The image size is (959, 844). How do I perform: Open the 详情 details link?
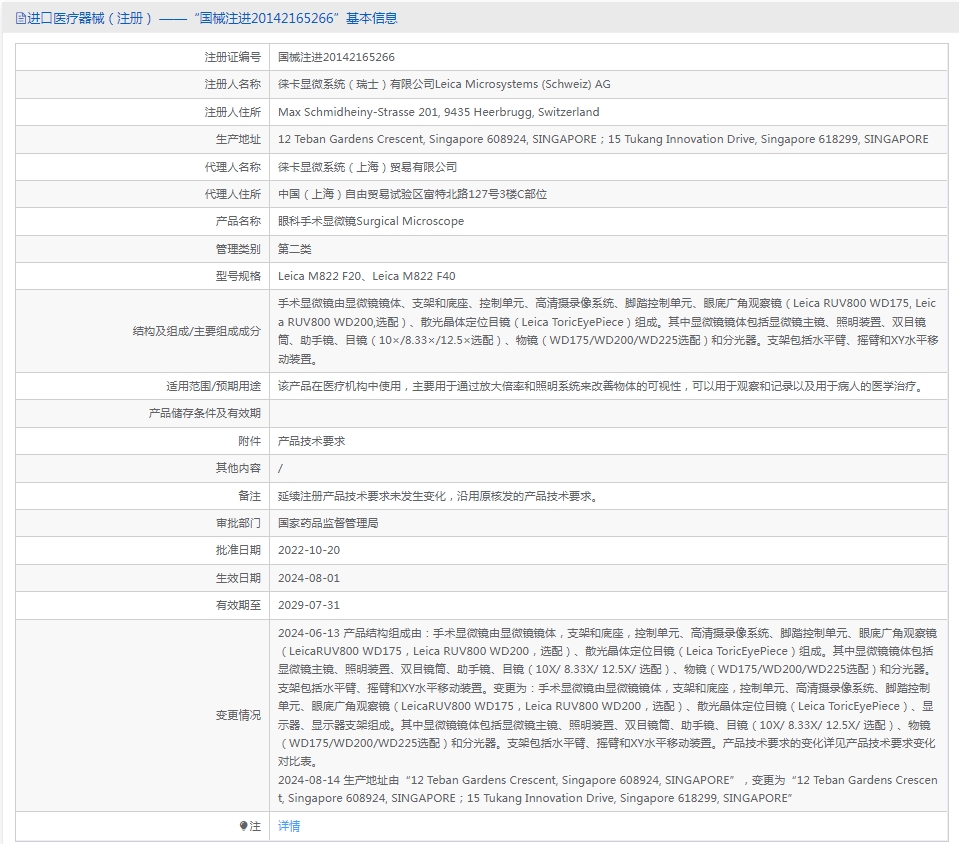[x=289, y=826]
